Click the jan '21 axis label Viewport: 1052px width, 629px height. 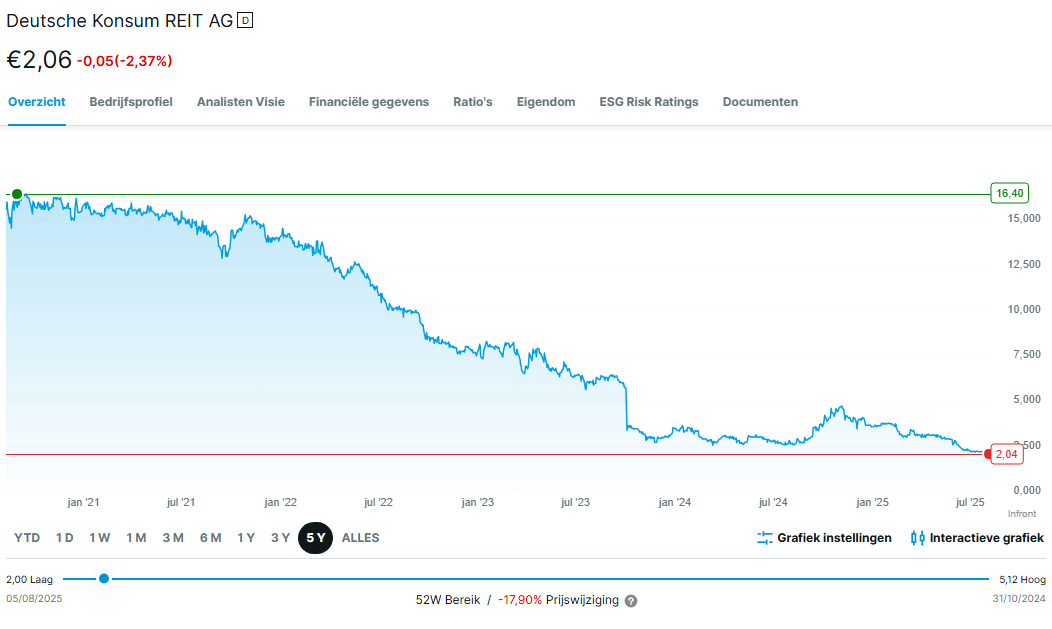coord(83,502)
